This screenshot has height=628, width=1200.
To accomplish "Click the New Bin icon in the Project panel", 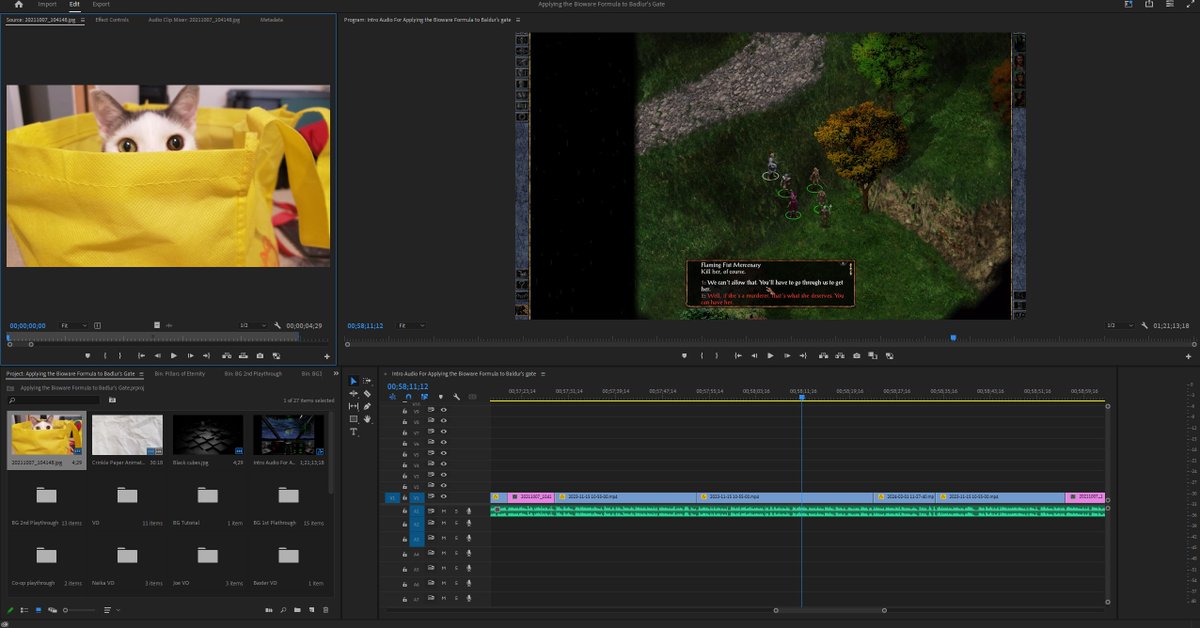I will pos(297,610).
